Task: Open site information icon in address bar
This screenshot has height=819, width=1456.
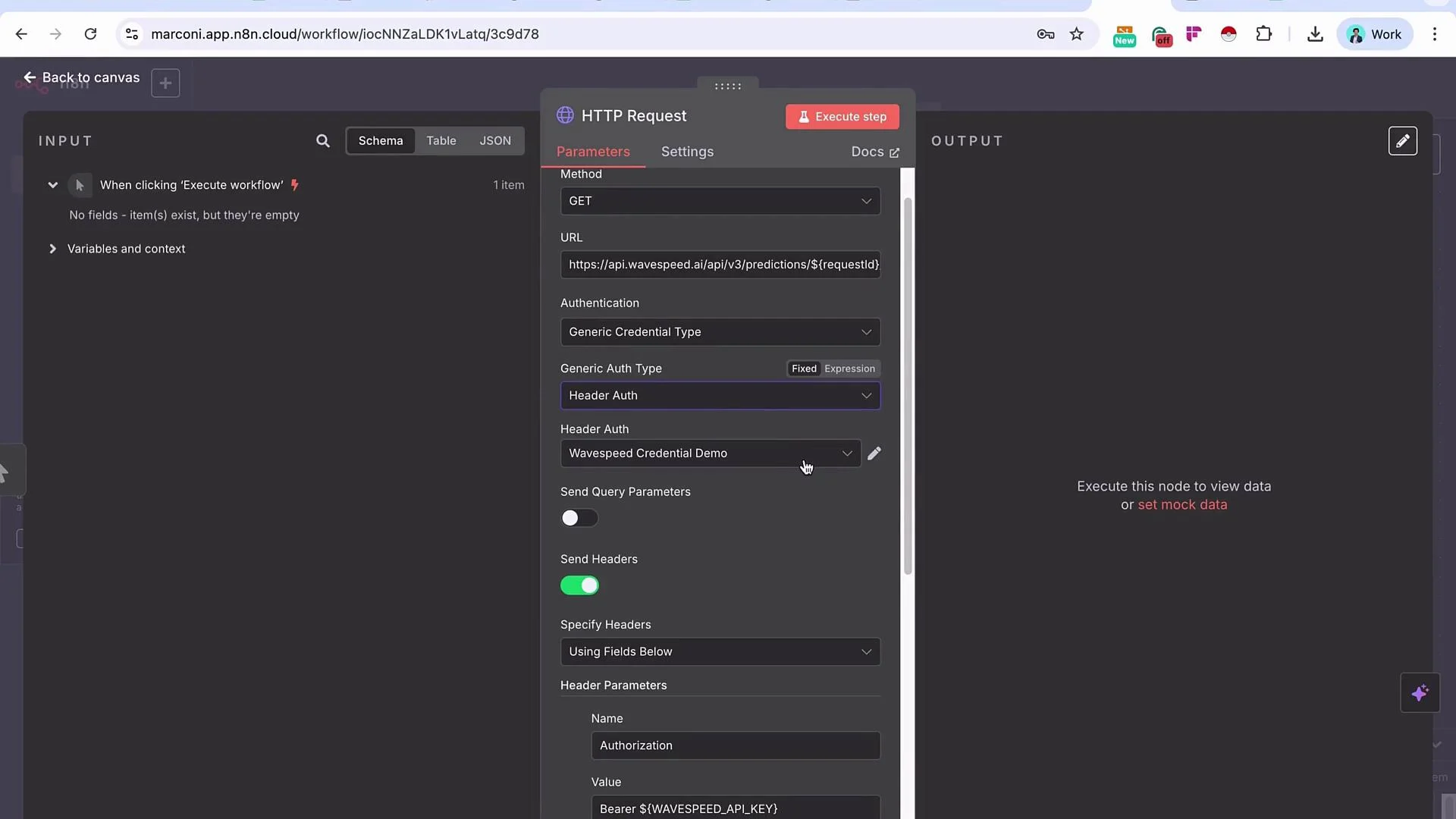Action: [x=132, y=34]
